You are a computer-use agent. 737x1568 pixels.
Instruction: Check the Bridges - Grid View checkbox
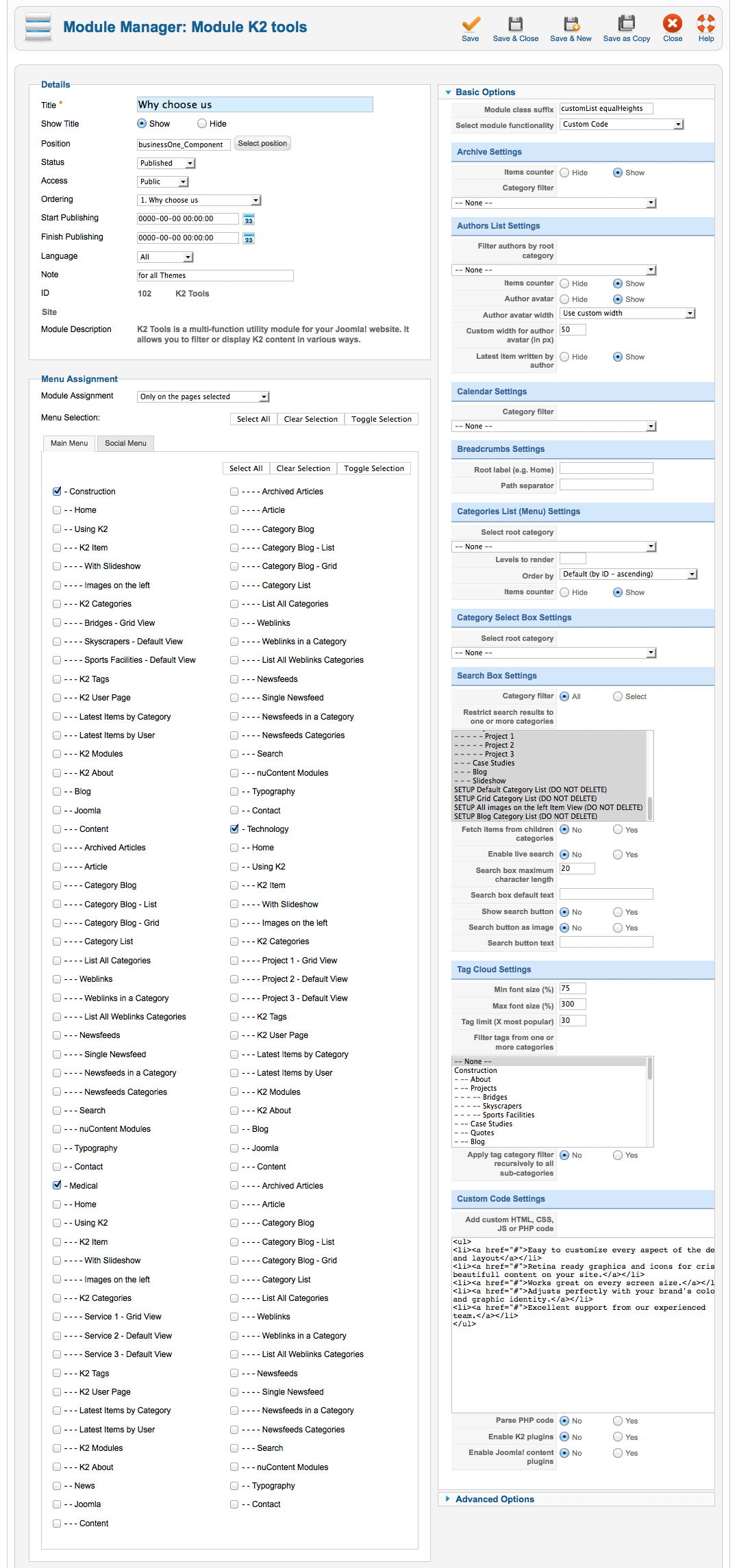(57, 623)
